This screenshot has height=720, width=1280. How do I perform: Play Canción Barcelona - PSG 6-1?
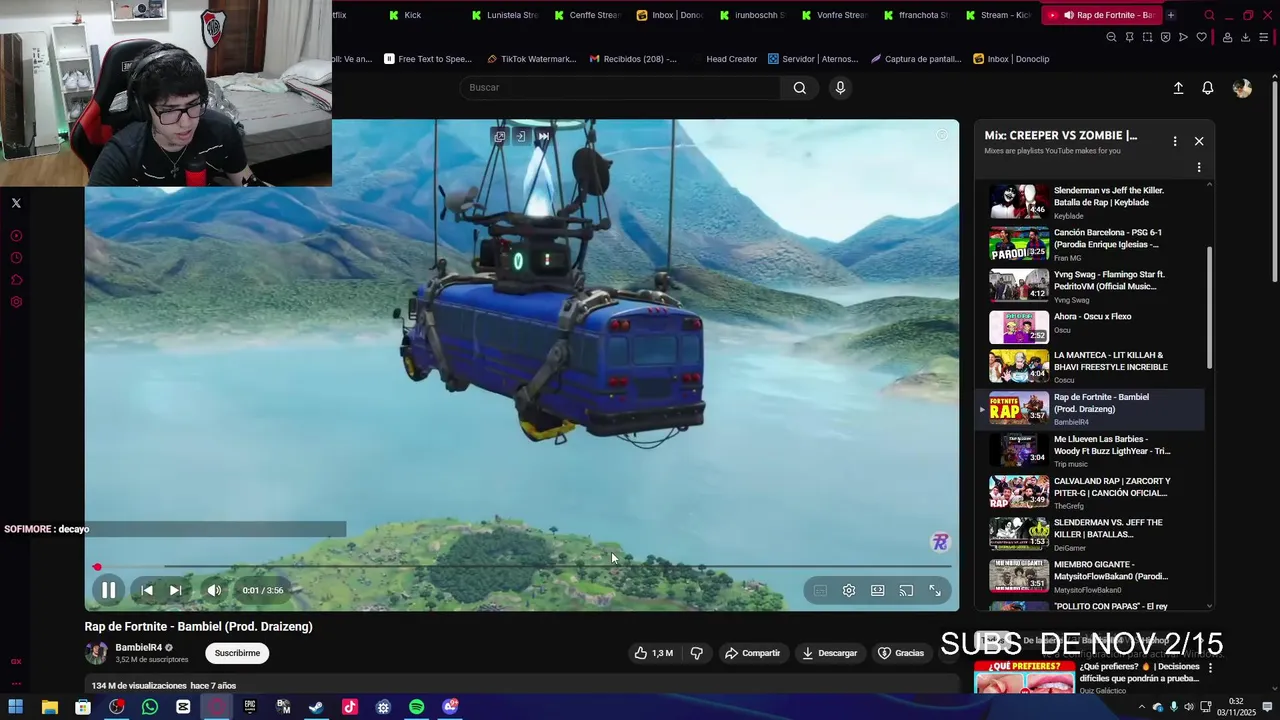(1090, 244)
